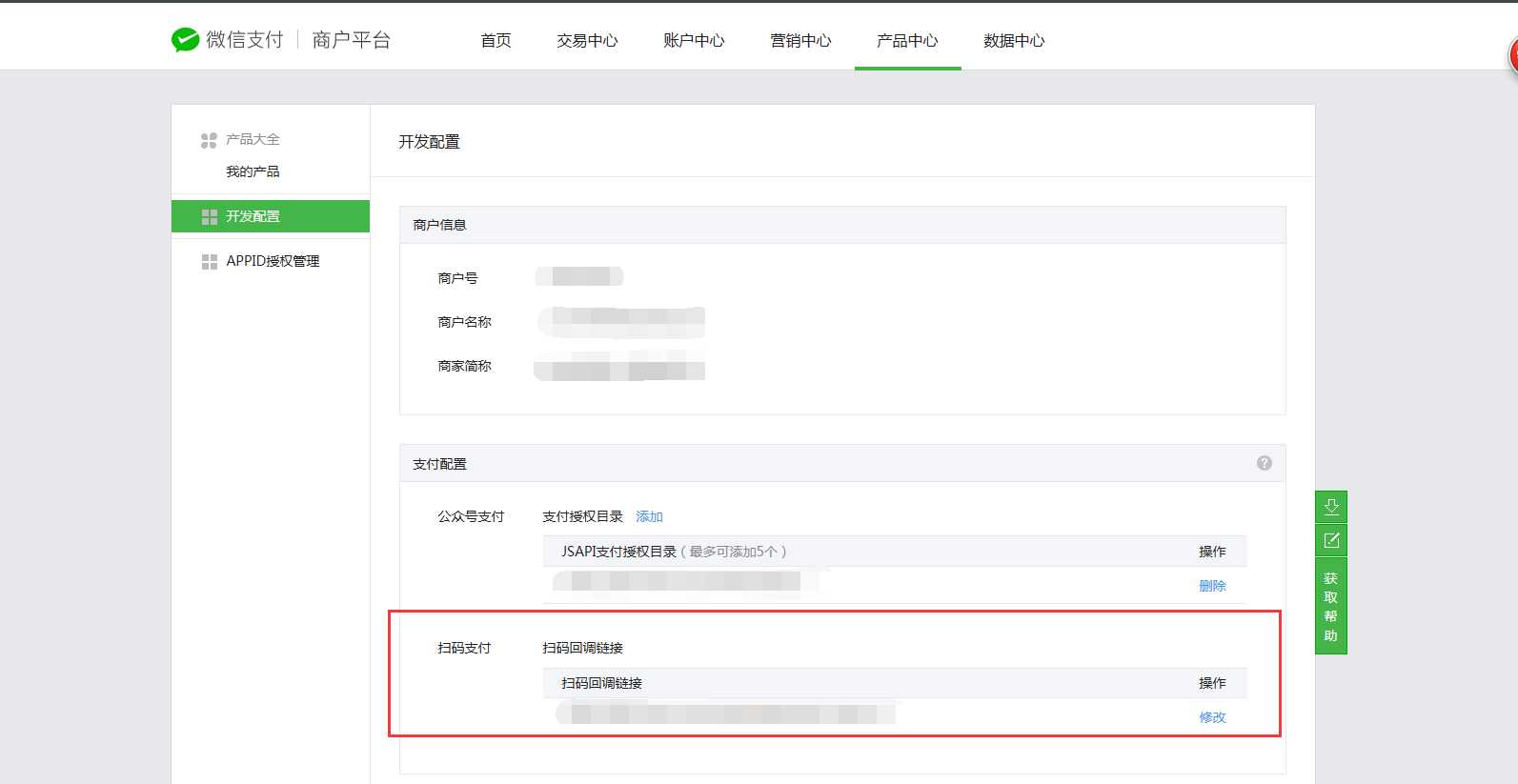
Task: Click the 扫码支付 label
Action: (x=464, y=648)
